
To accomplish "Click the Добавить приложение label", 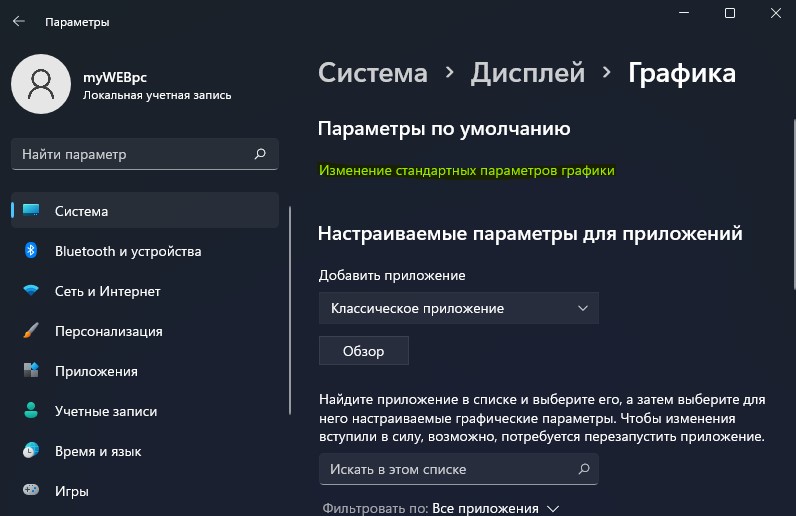I will pyautogui.click(x=392, y=275).
